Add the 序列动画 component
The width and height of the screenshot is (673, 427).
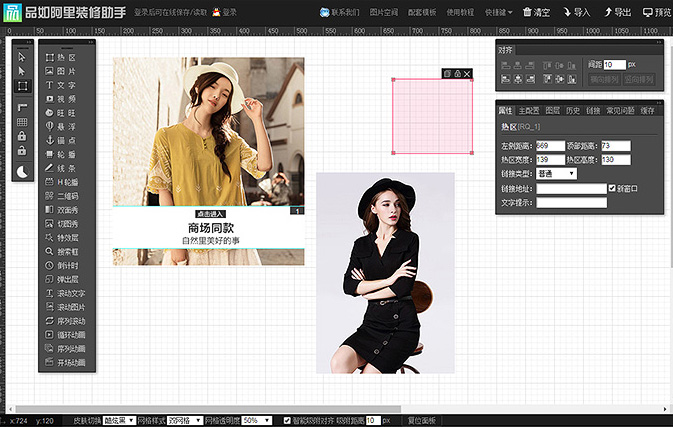(x=65, y=349)
